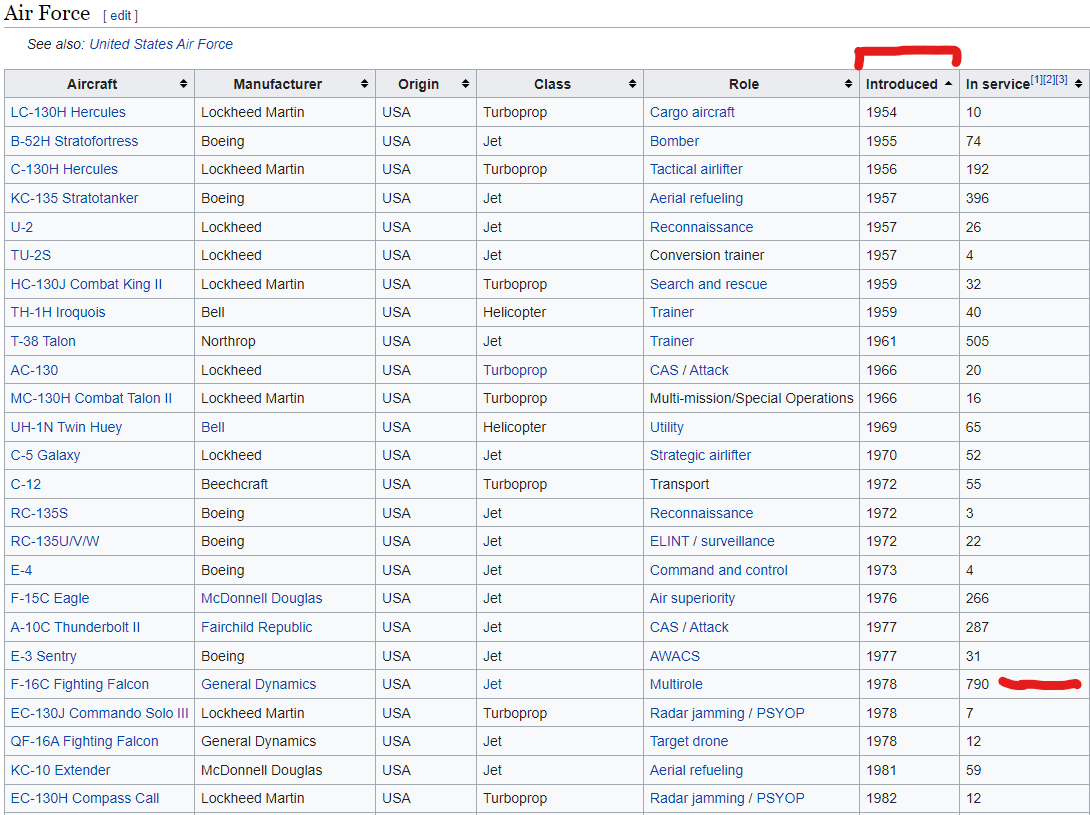
Task: Open U-2 aircraft link
Action: pyautogui.click(x=22, y=227)
